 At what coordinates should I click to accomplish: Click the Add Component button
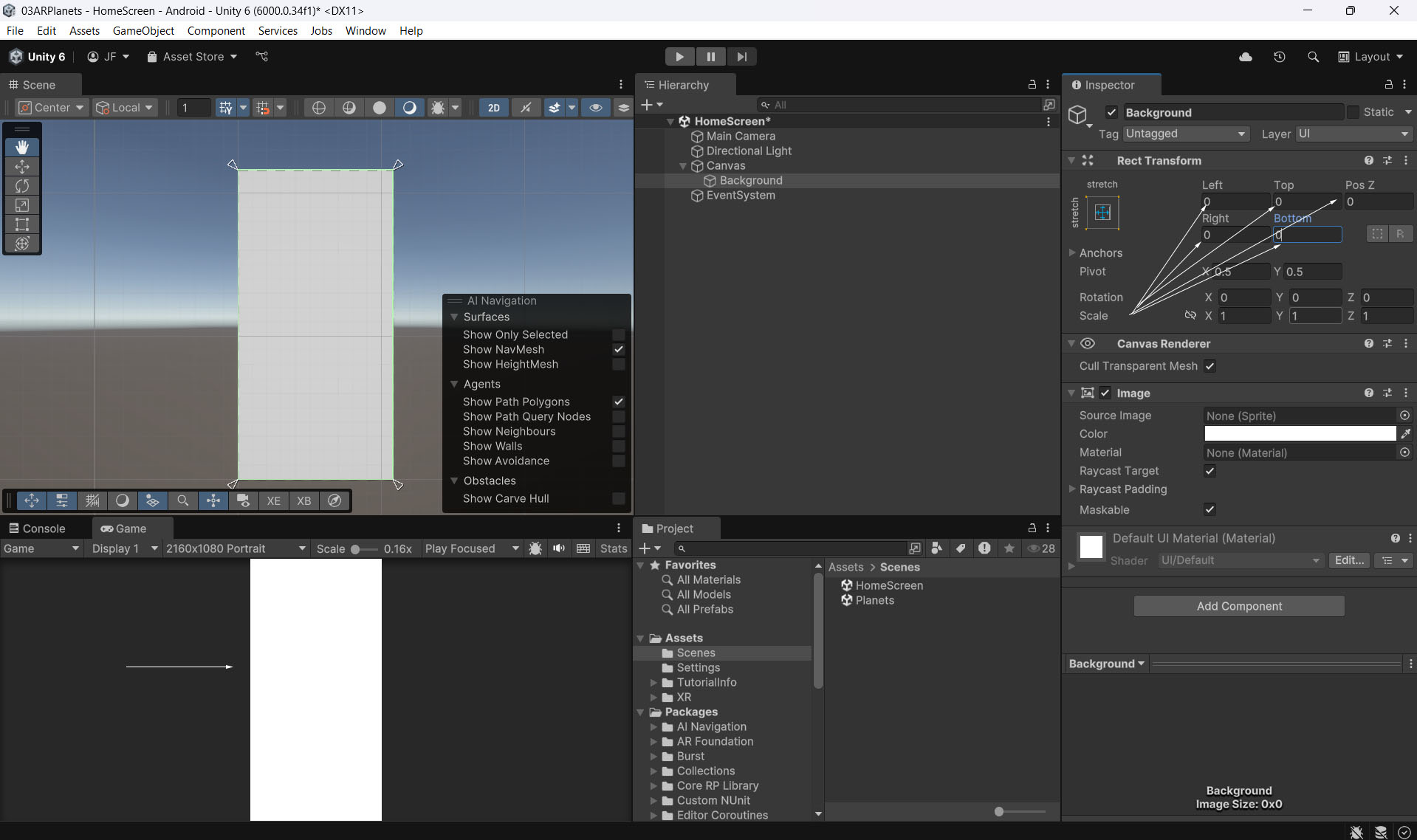tap(1238, 606)
